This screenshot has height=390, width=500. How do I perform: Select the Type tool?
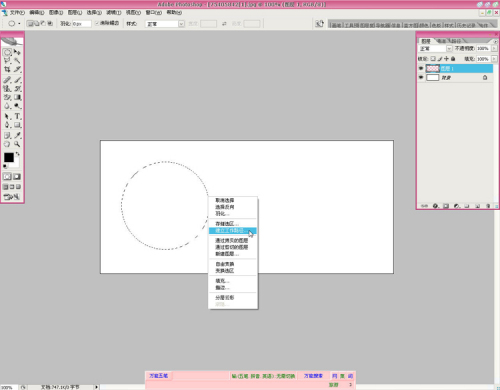[x=17, y=116]
